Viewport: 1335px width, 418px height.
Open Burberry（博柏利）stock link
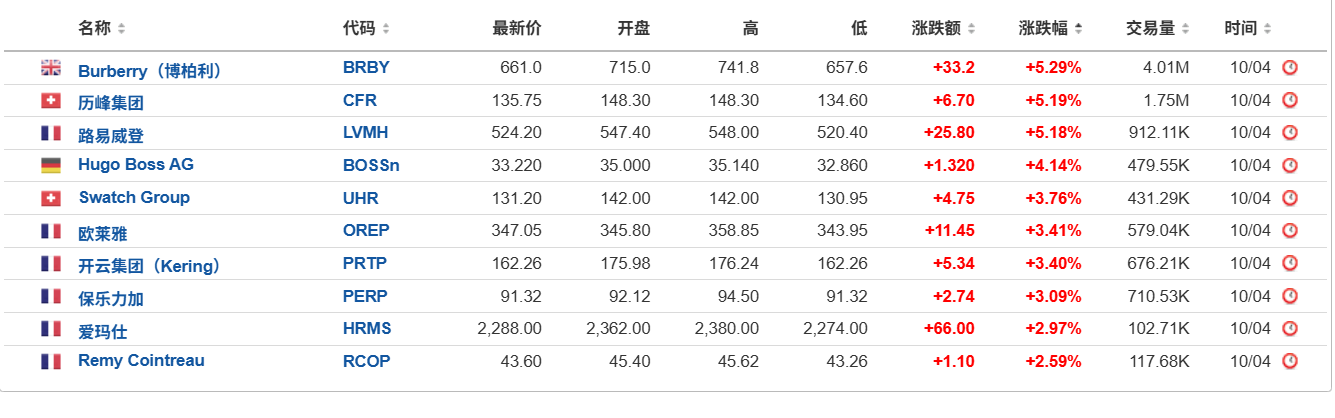(150, 70)
